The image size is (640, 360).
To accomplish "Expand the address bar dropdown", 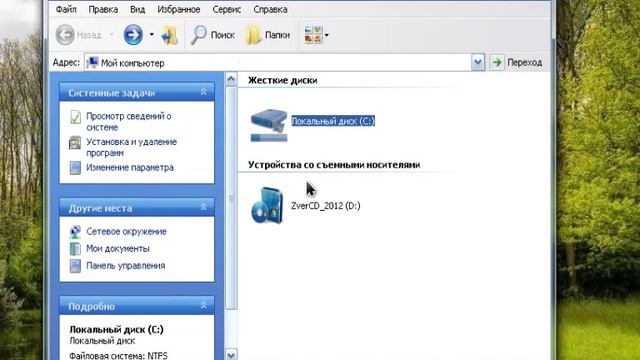I will coord(478,63).
